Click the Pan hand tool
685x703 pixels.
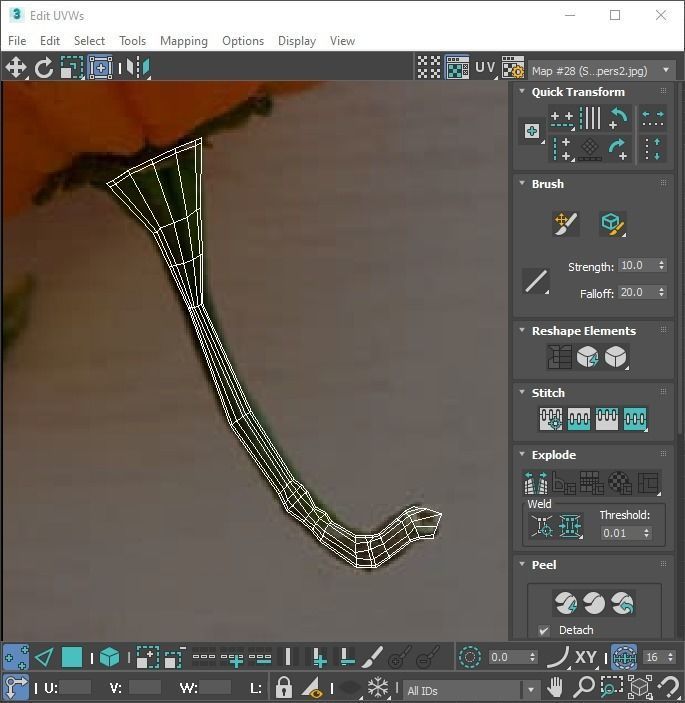coord(555,686)
